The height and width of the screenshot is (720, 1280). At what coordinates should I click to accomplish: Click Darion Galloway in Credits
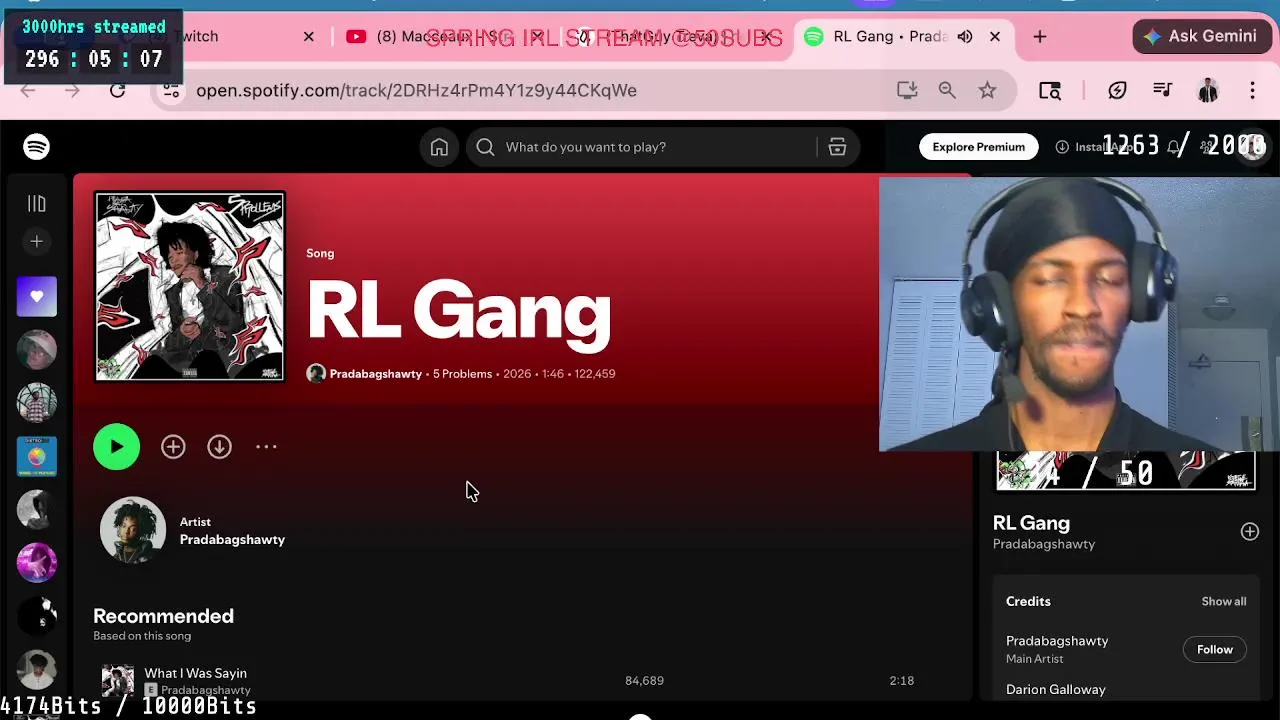1056,690
